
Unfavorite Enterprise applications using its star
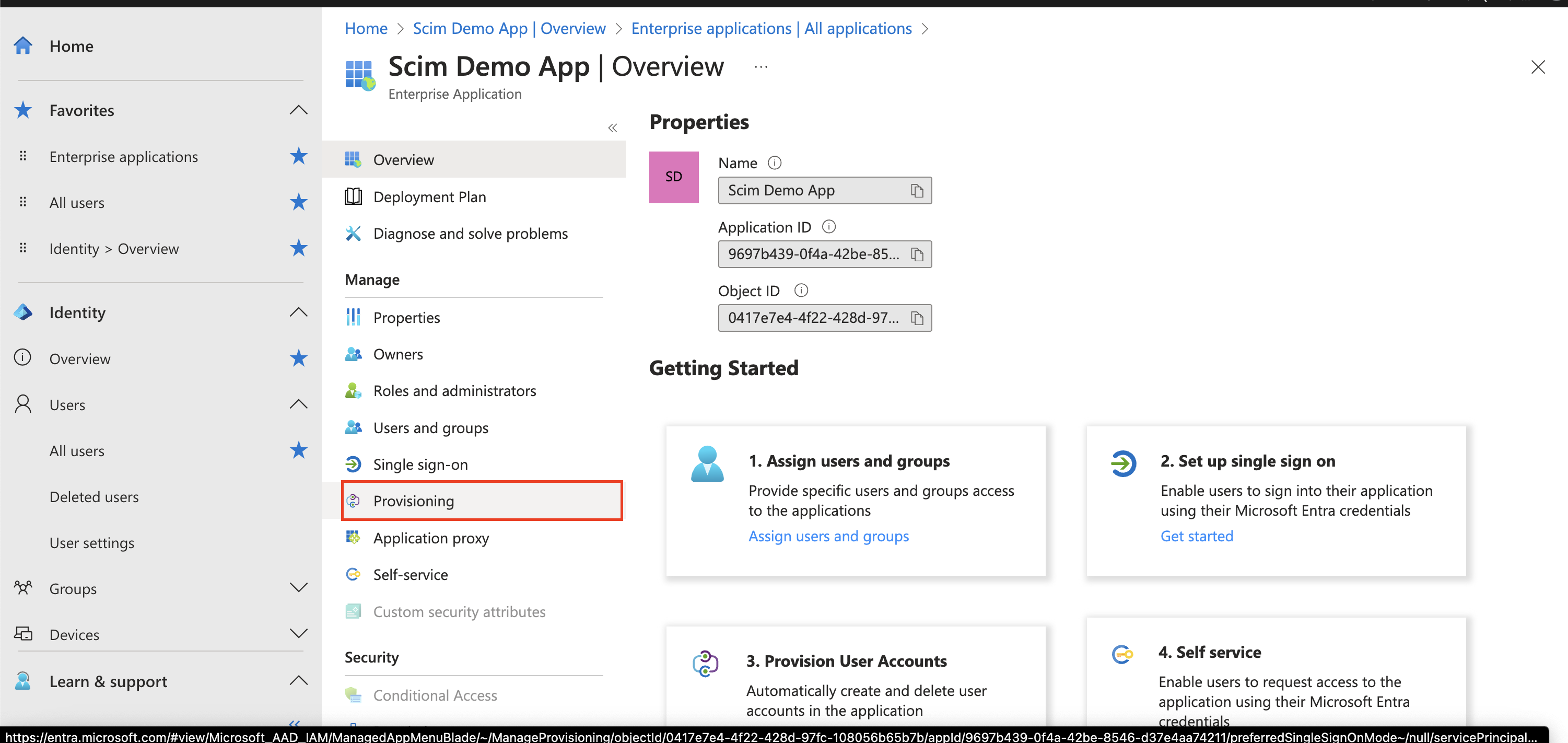(298, 157)
